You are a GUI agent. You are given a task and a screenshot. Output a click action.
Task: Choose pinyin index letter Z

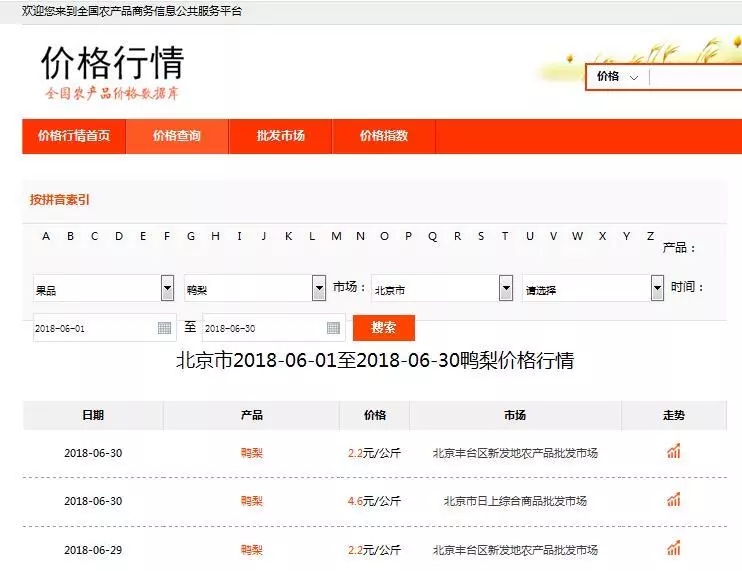[650, 237]
